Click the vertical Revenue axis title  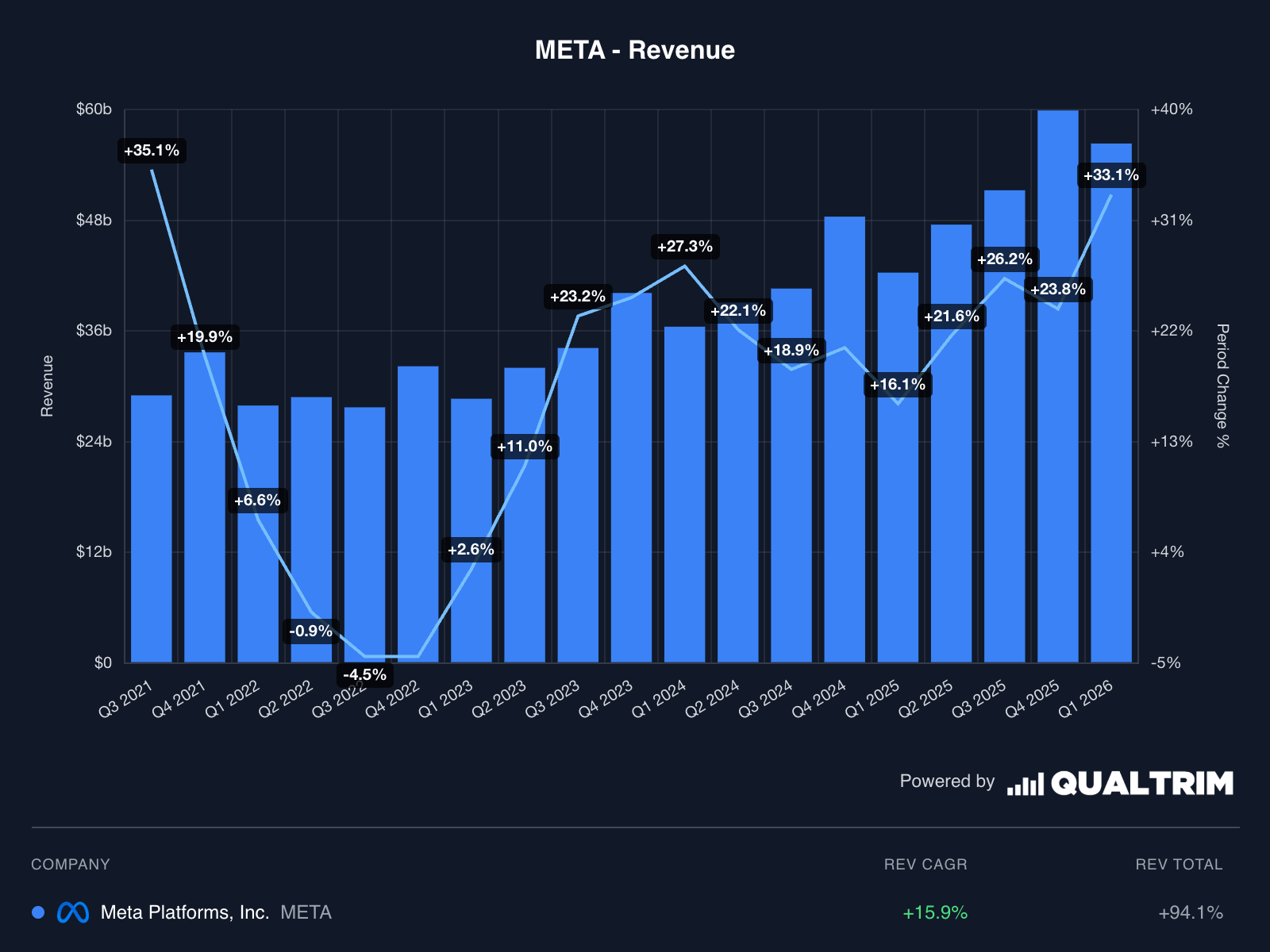(48, 386)
